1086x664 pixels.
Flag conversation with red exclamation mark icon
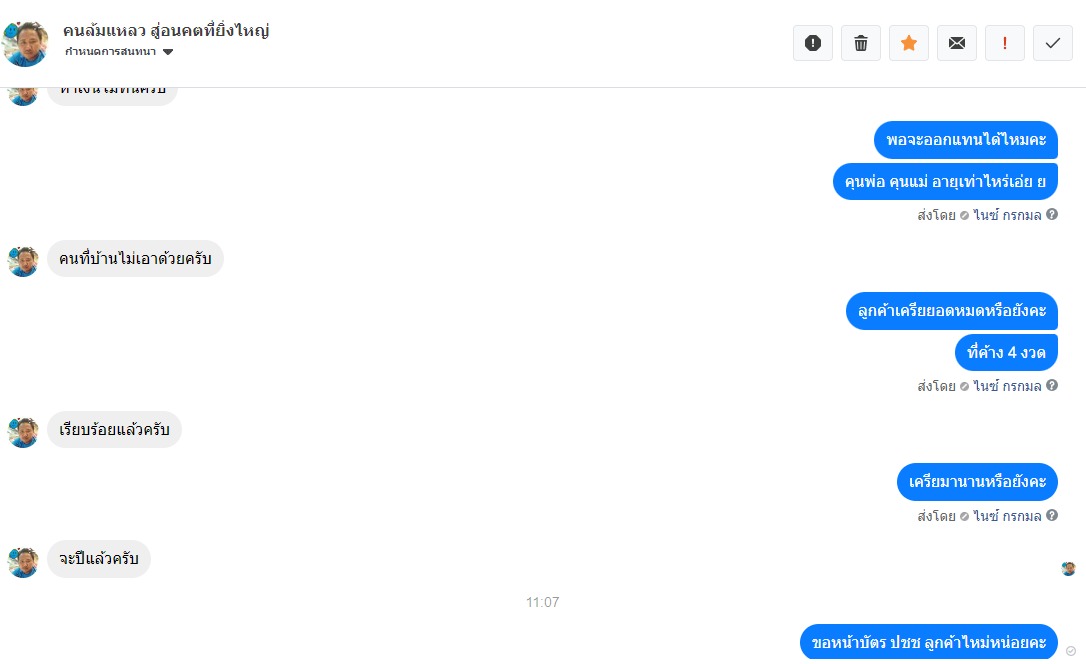click(x=1005, y=43)
